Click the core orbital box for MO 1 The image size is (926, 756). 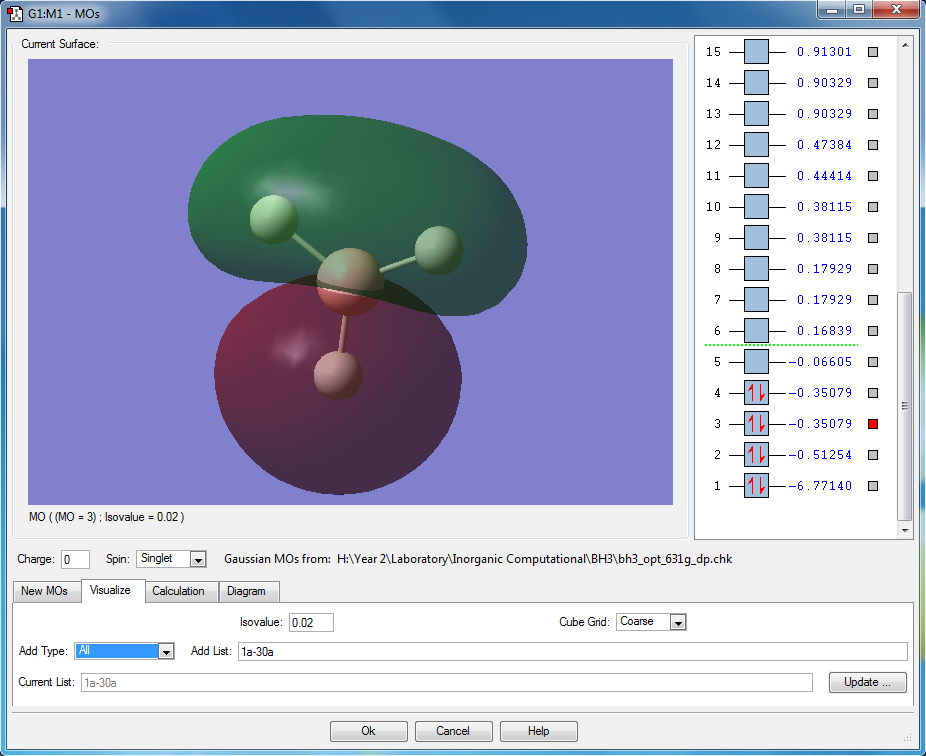tap(756, 486)
